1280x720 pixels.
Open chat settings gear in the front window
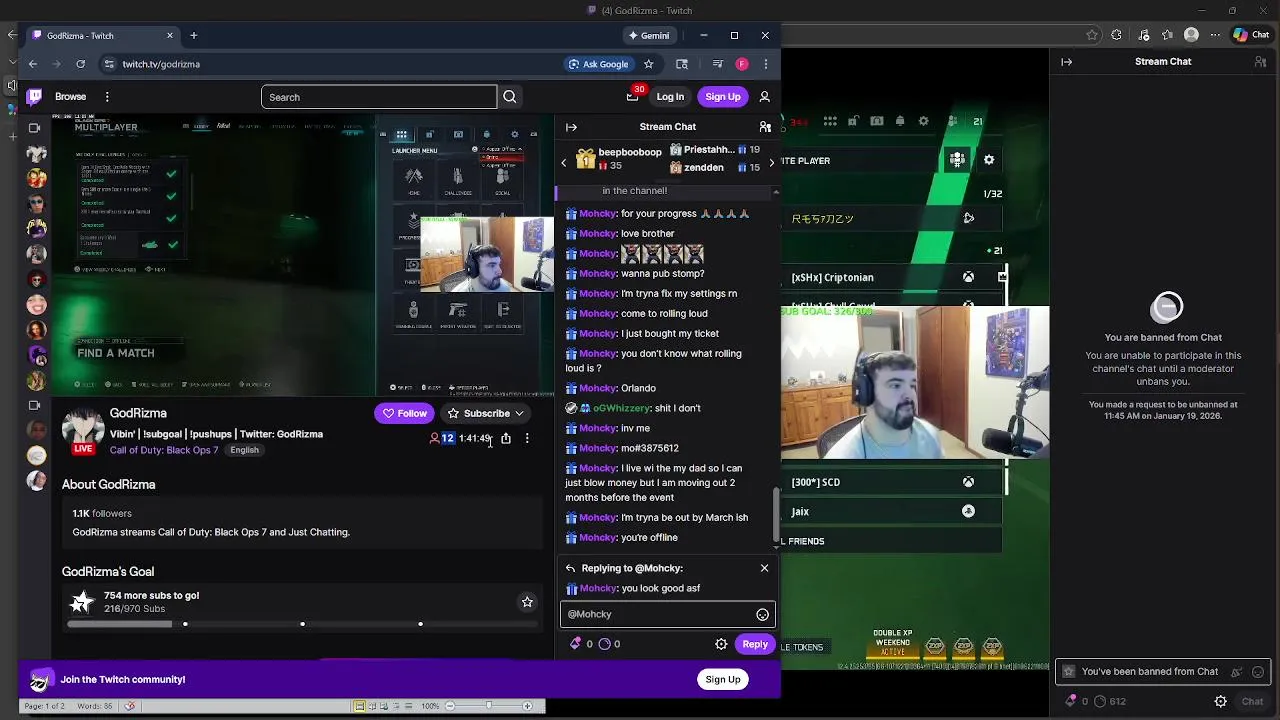pos(721,644)
